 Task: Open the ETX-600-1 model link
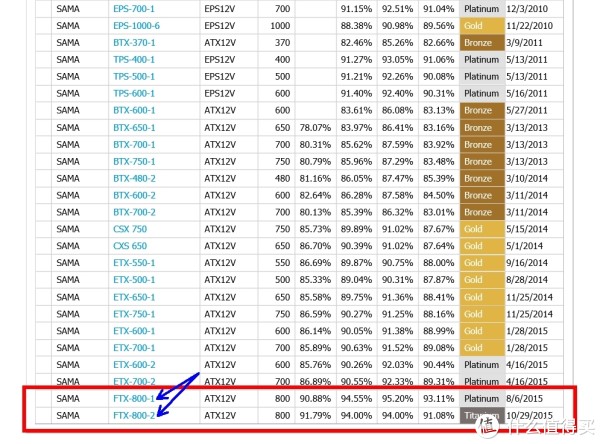(134, 331)
